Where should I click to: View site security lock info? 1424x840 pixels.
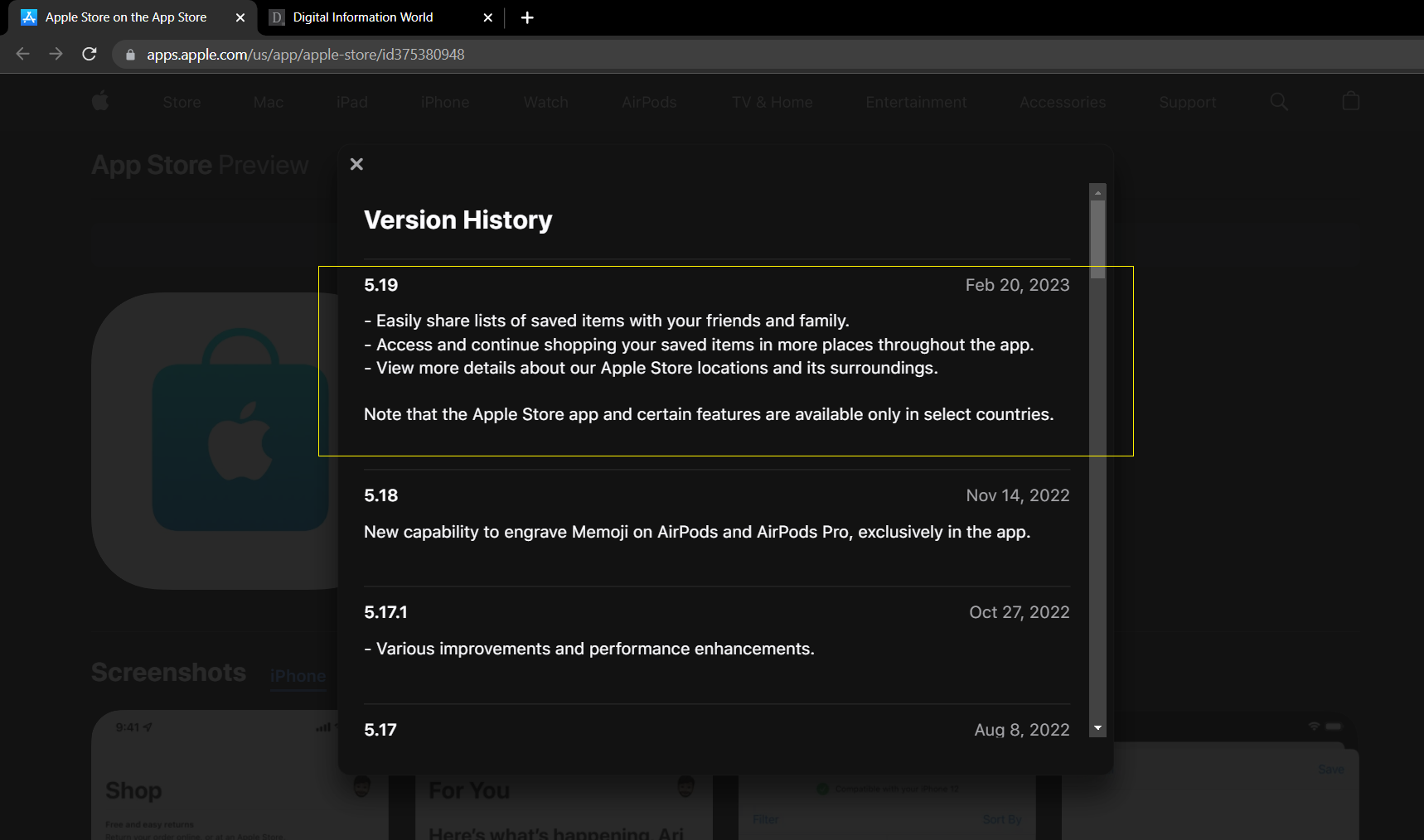tap(130, 55)
